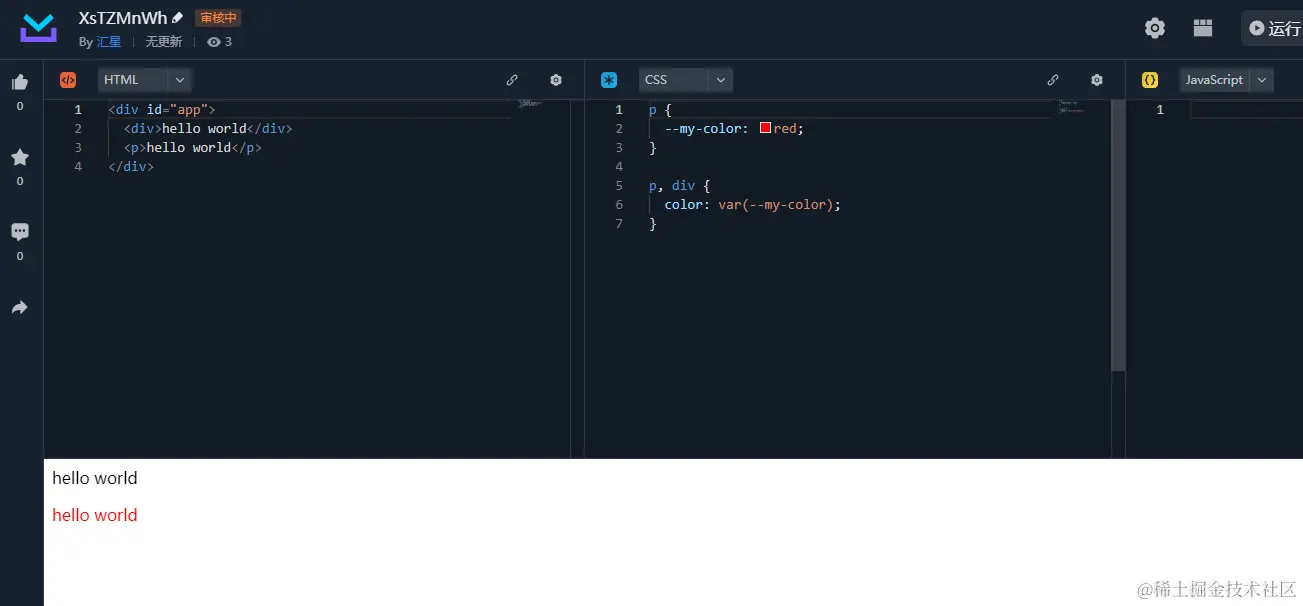This screenshot has height=606, width=1303.
Task: Edit project title via pencil icon
Action: tap(178, 18)
